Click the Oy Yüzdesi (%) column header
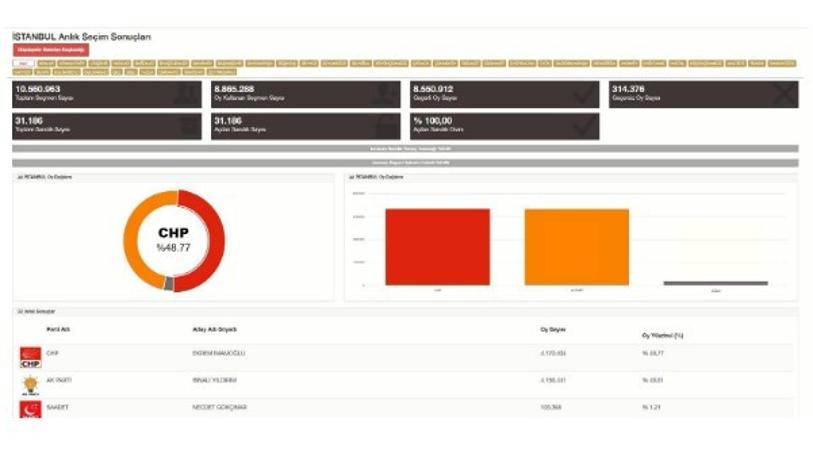Screen dimensions: 813x456 click(662, 335)
